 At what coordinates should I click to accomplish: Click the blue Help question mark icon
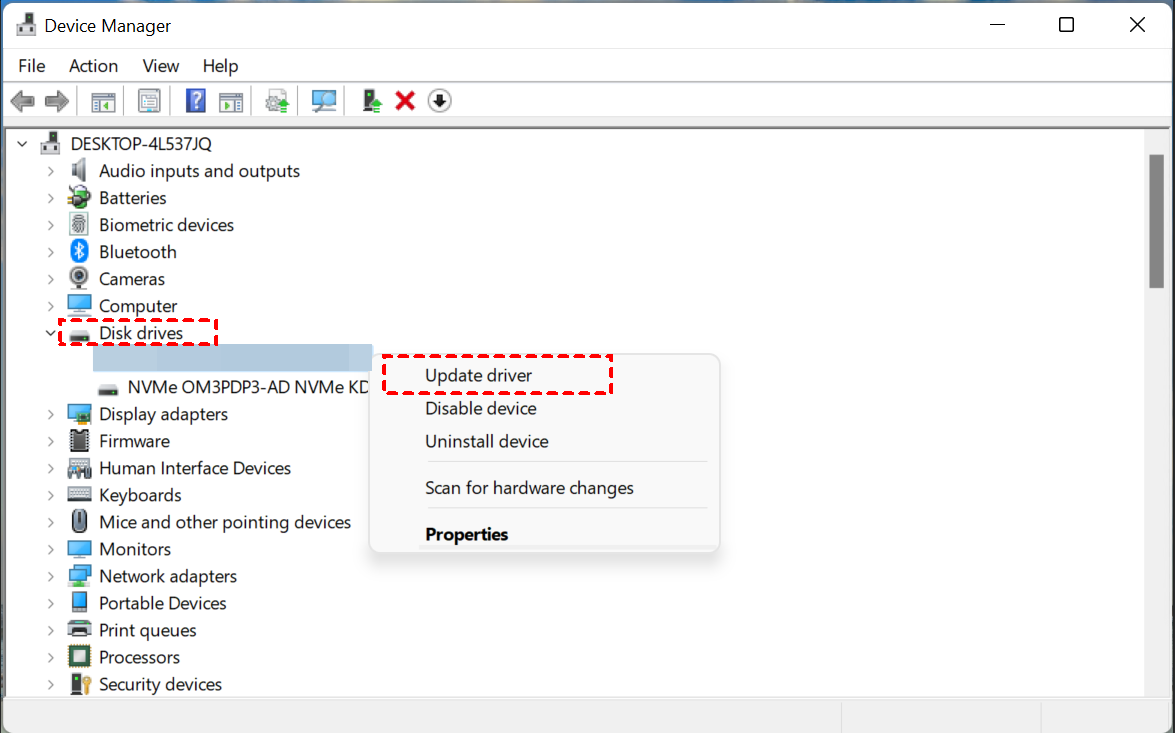point(196,100)
